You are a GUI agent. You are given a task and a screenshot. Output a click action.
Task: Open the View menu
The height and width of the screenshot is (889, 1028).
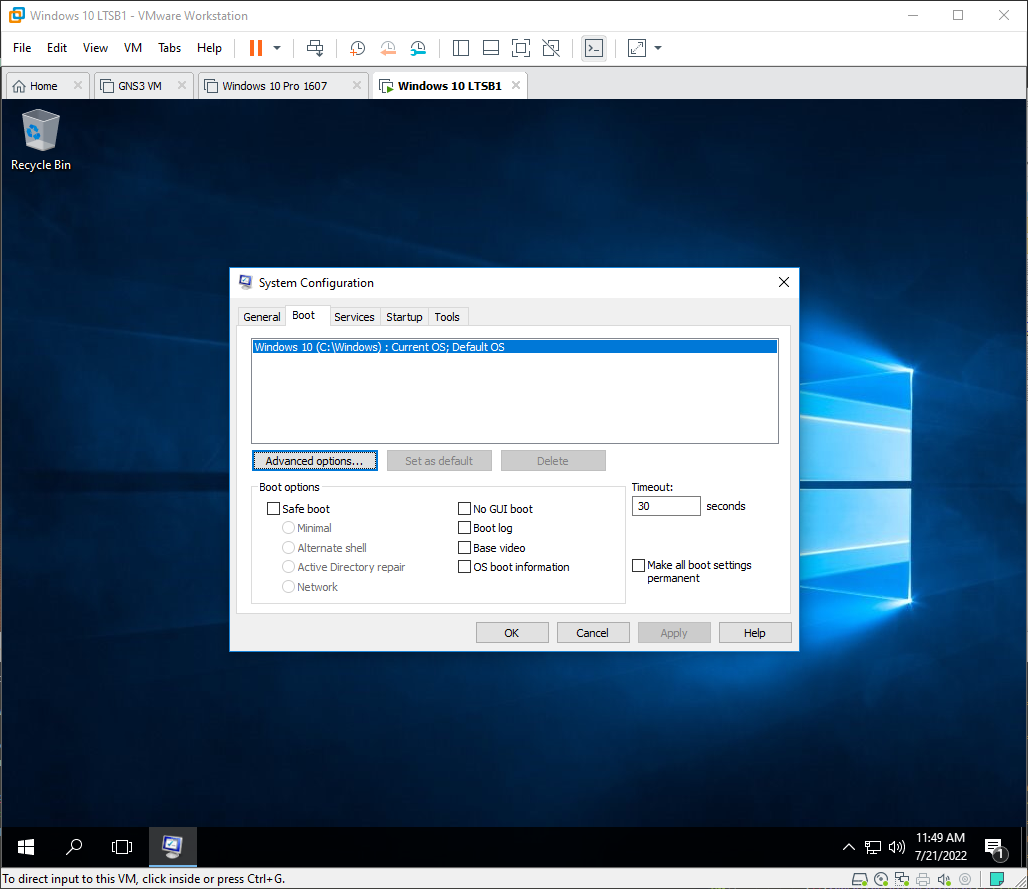[x=95, y=48]
